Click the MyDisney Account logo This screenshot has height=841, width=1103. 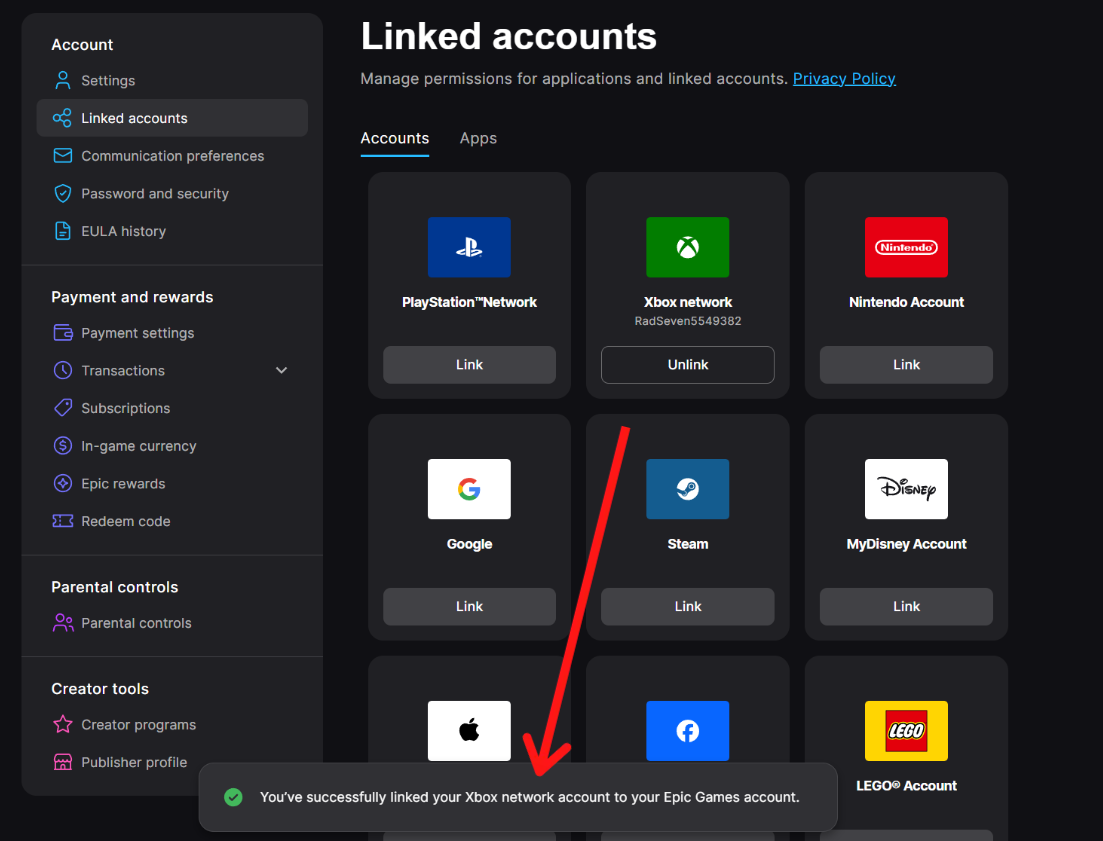coord(906,489)
